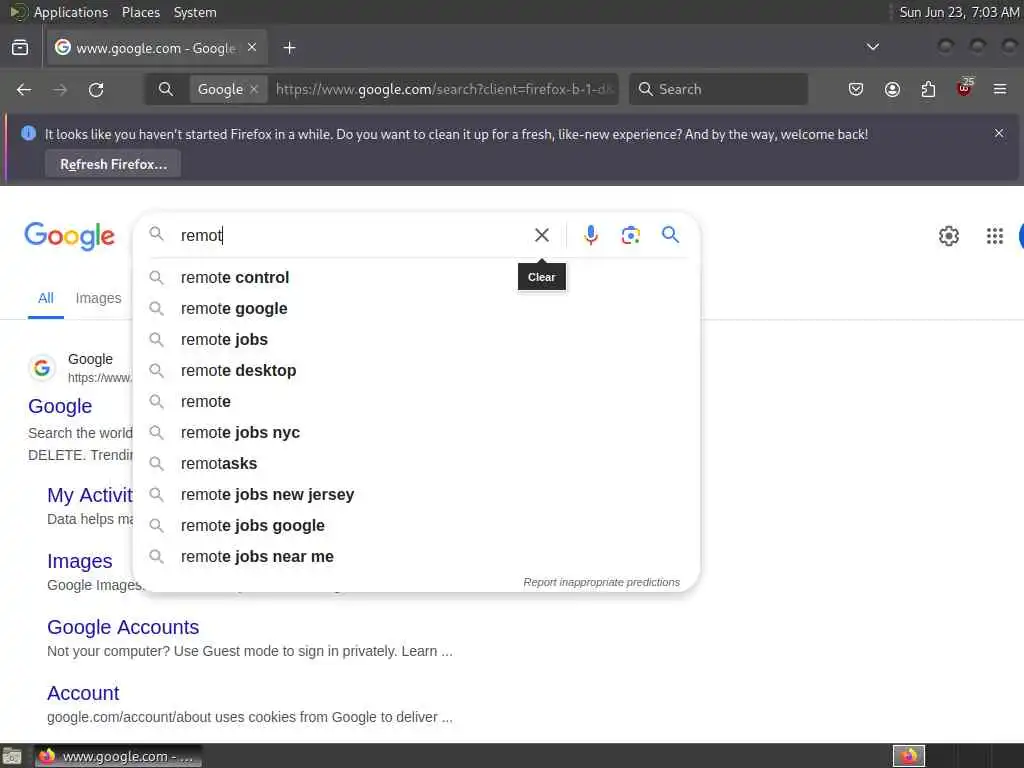This screenshot has height=768, width=1024.
Task: Open Search by image camera icon
Action: 630,235
